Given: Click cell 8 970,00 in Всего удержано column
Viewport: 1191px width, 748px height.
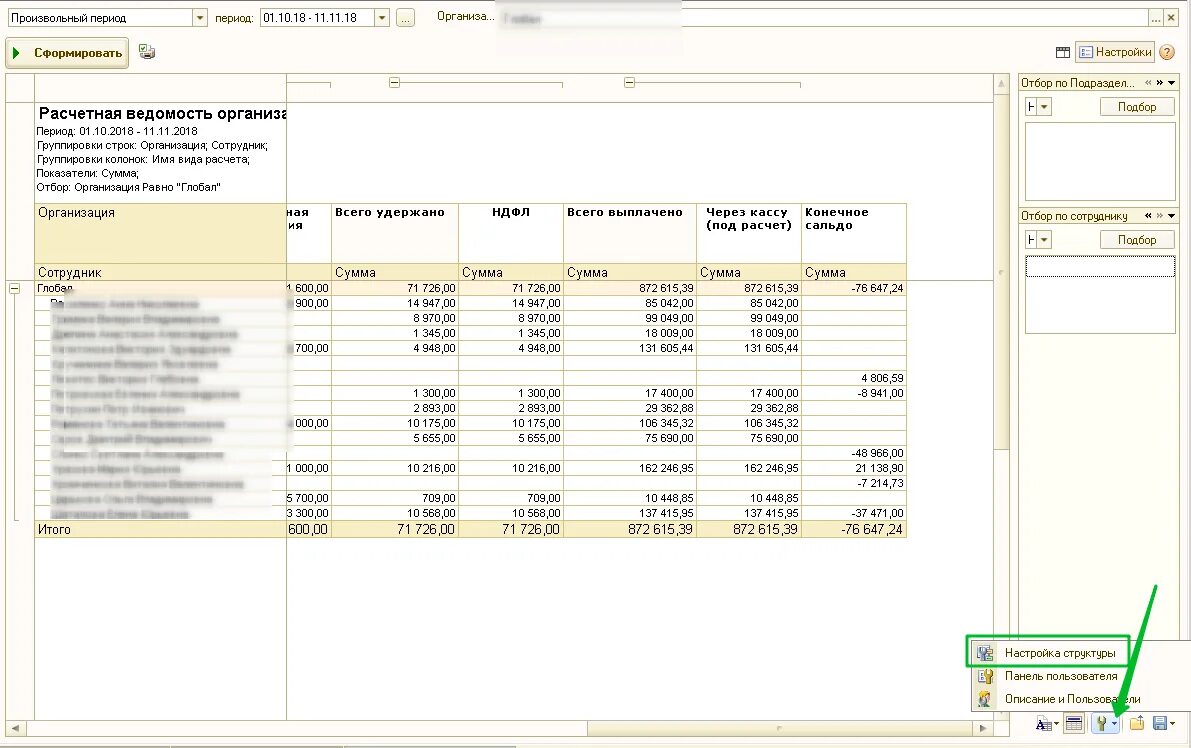Looking at the screenshot, I should pyautogui.click(x=395, y=318).
